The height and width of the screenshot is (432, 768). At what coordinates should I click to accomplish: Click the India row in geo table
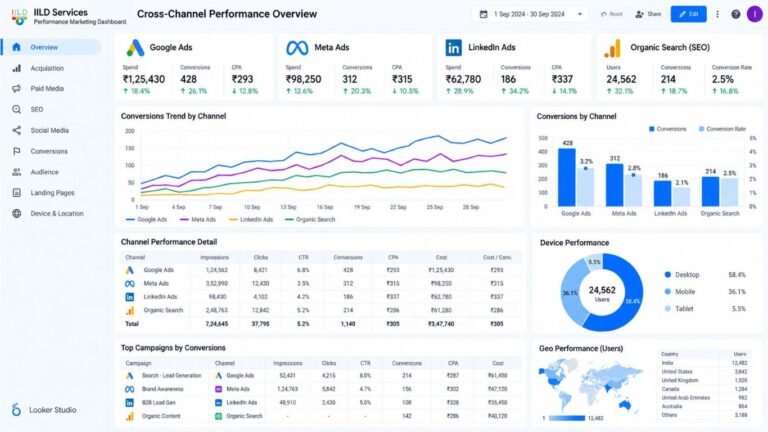pyautogui.click(x=704, y=363)
